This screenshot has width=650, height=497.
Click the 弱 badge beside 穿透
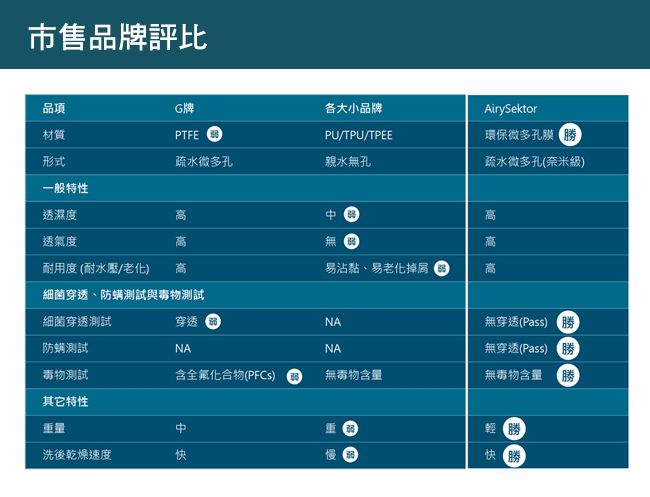(x=213, y=322)
